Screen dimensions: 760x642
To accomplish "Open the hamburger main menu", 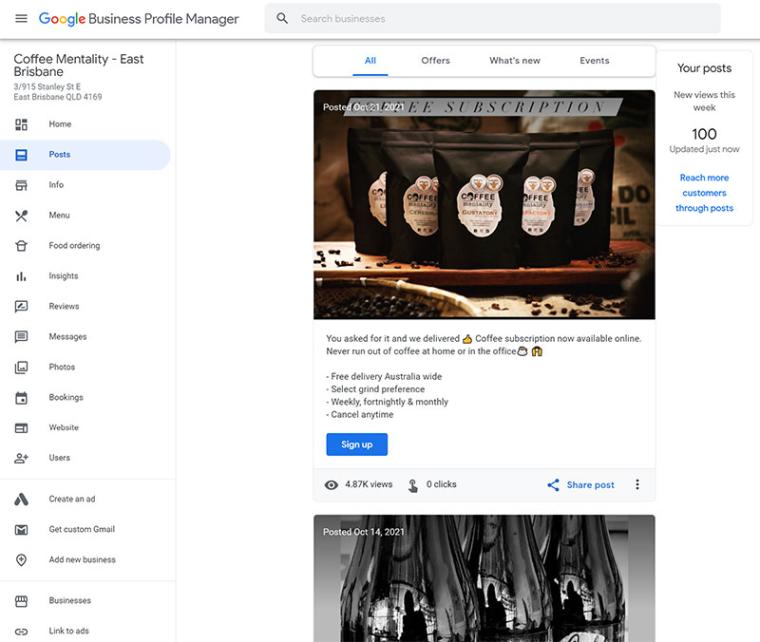I will [21, 19].
